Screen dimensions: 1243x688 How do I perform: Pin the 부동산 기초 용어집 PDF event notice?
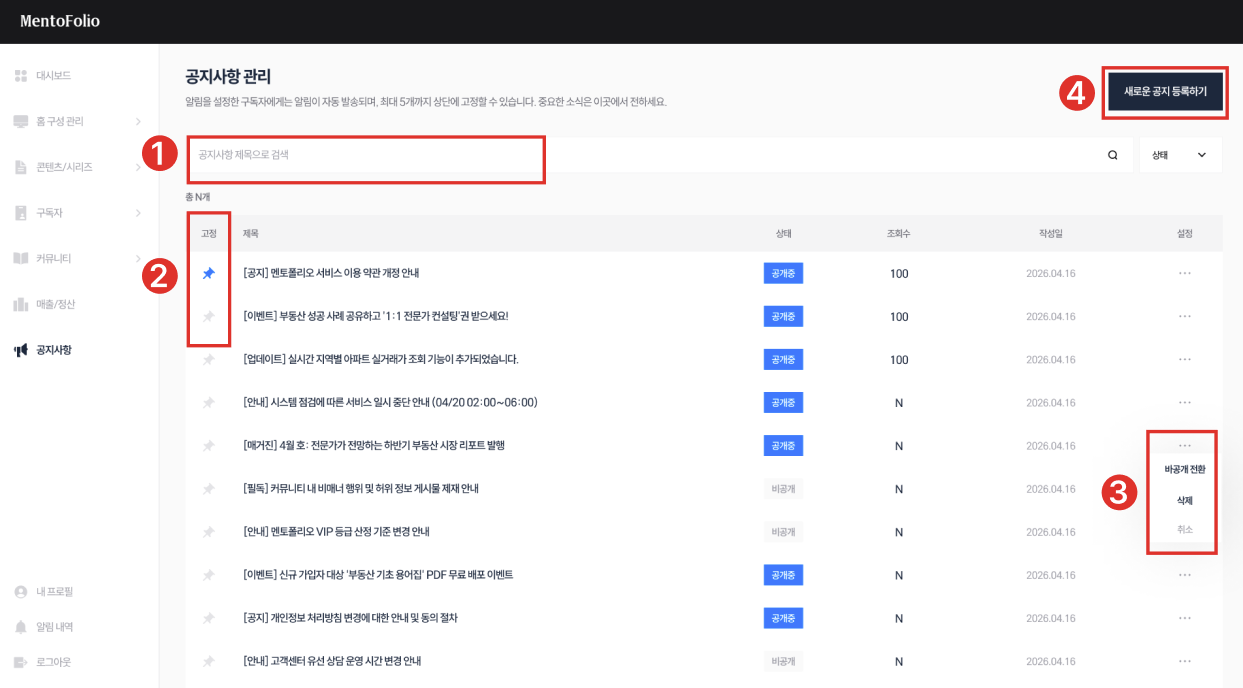209,575
